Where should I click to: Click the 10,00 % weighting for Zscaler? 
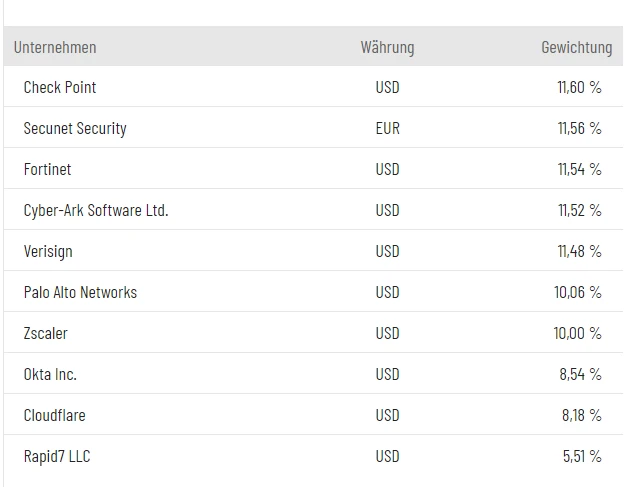click(577, 334)
